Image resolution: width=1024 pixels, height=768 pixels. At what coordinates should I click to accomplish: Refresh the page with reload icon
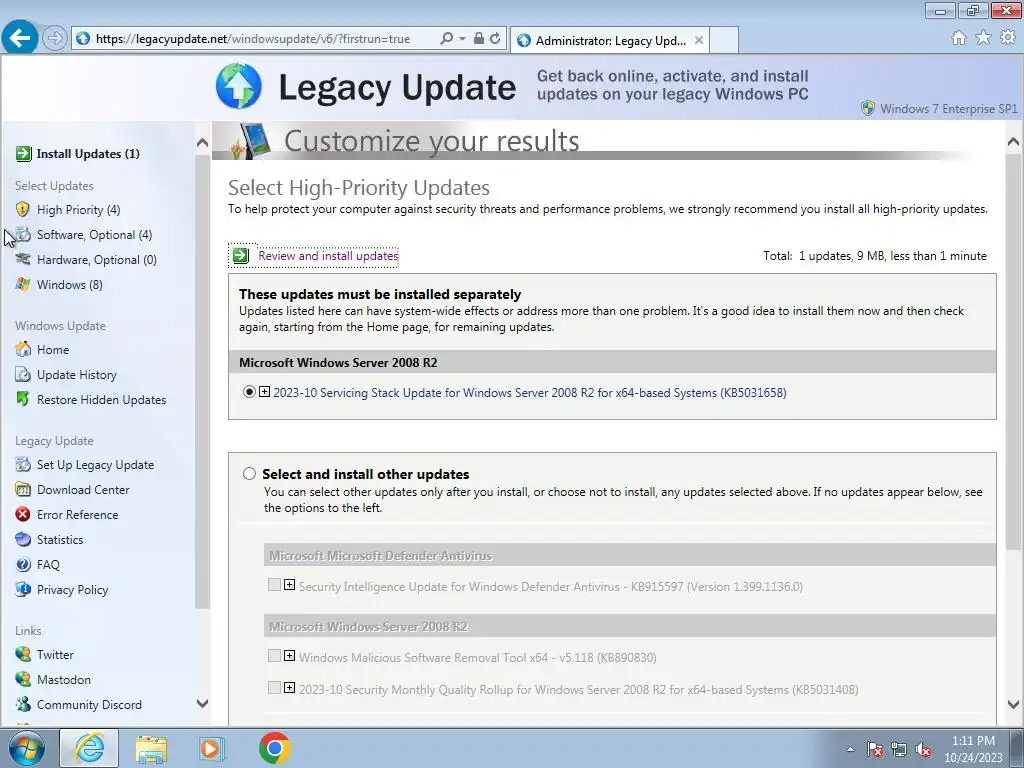point(496,39)
